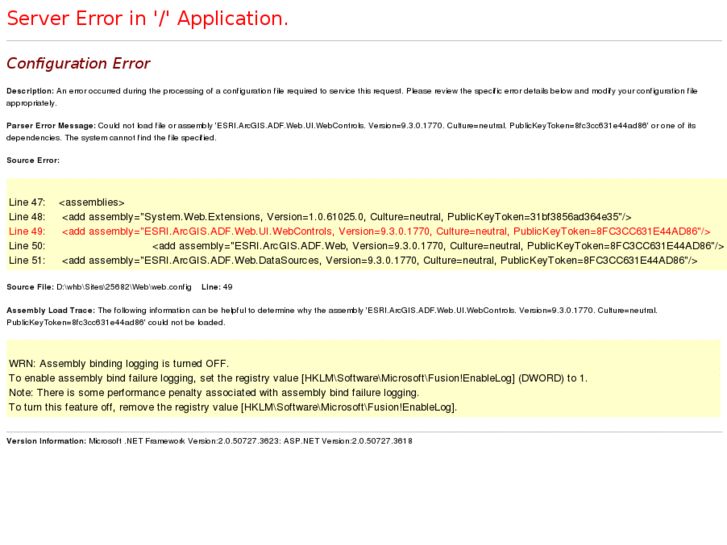Click the 'To enable assembly bind failure logging' line
Viewport: 727px width, 545px height.
(x=298, y=378)
